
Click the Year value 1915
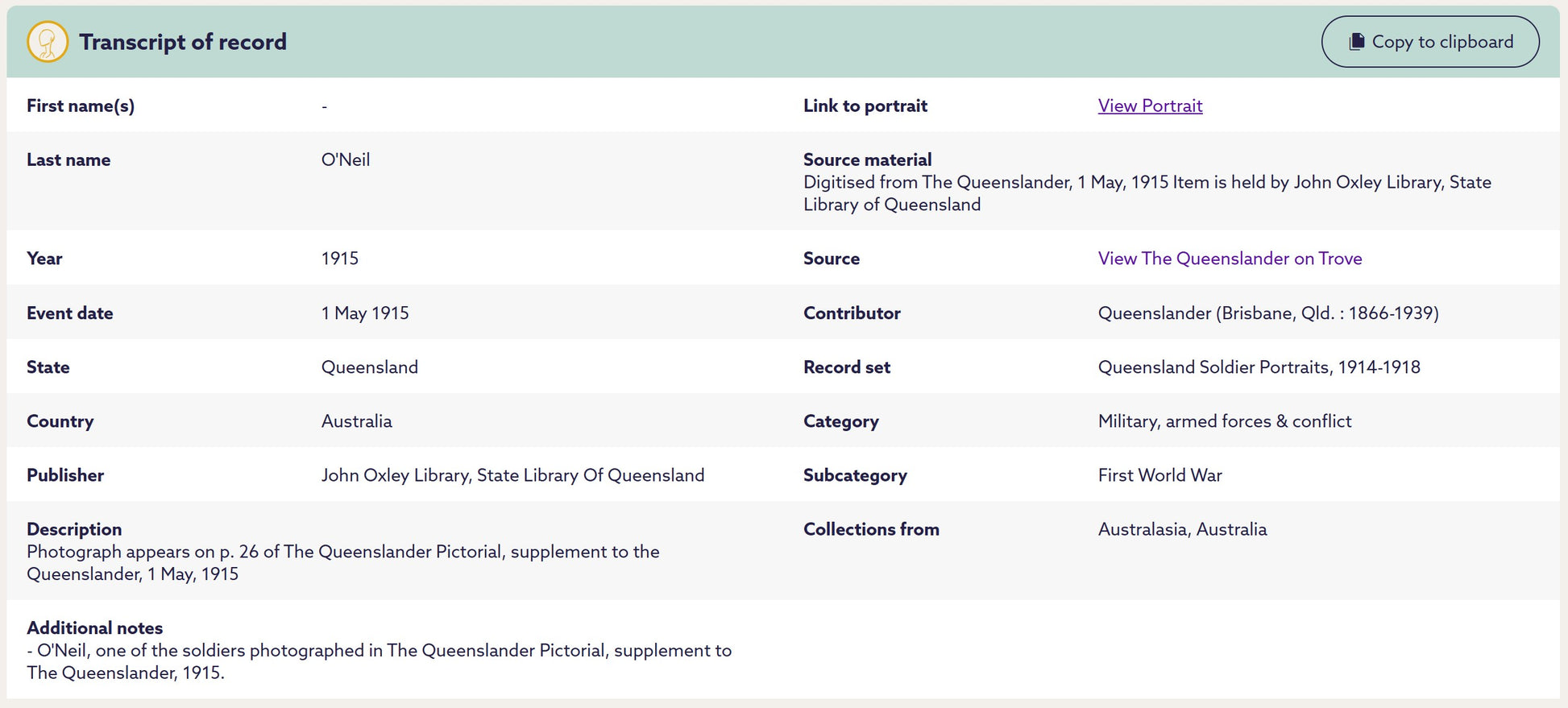click(339, 259)
